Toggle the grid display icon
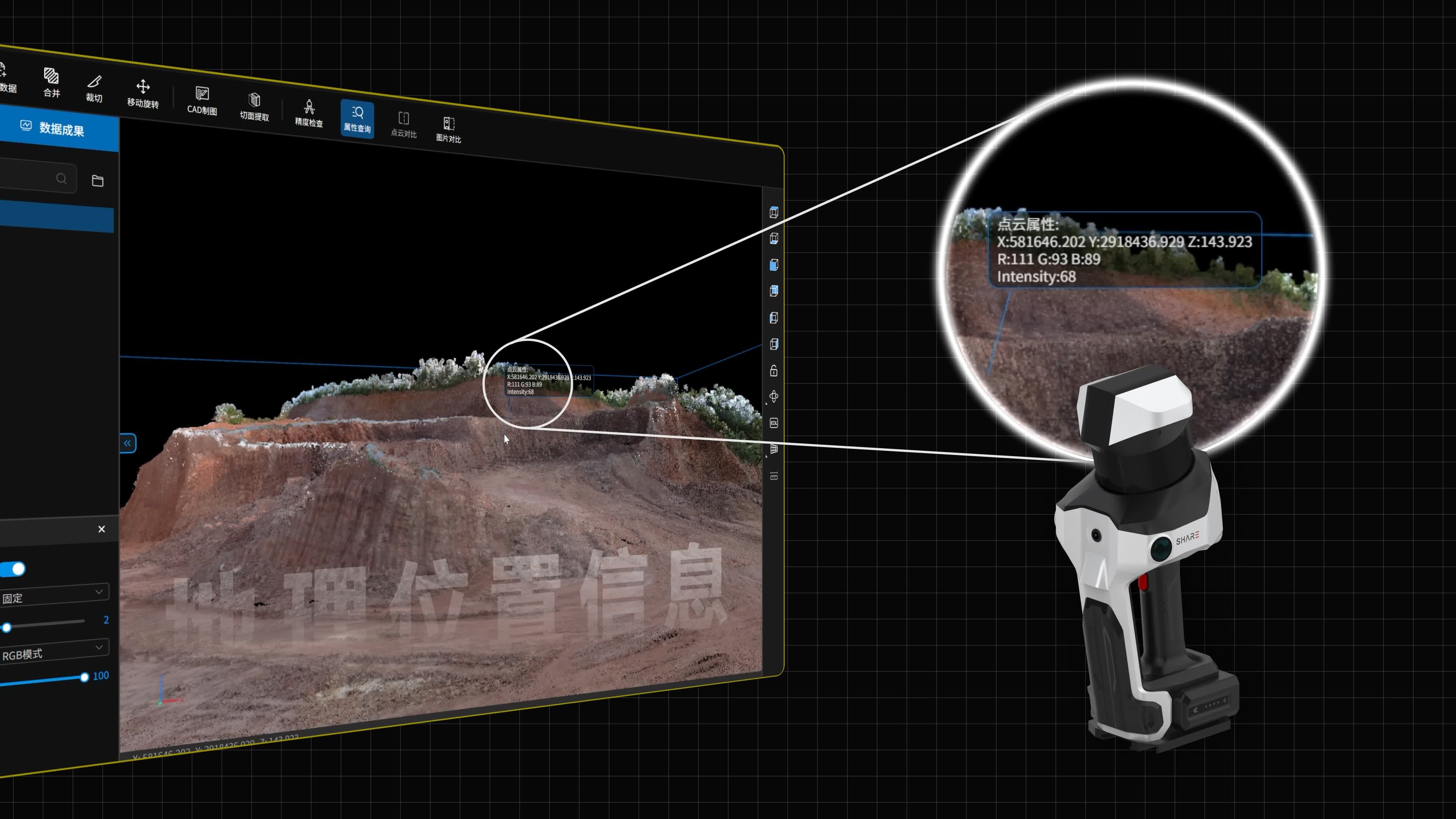1456x819 pixels. [x=774, y=449]
